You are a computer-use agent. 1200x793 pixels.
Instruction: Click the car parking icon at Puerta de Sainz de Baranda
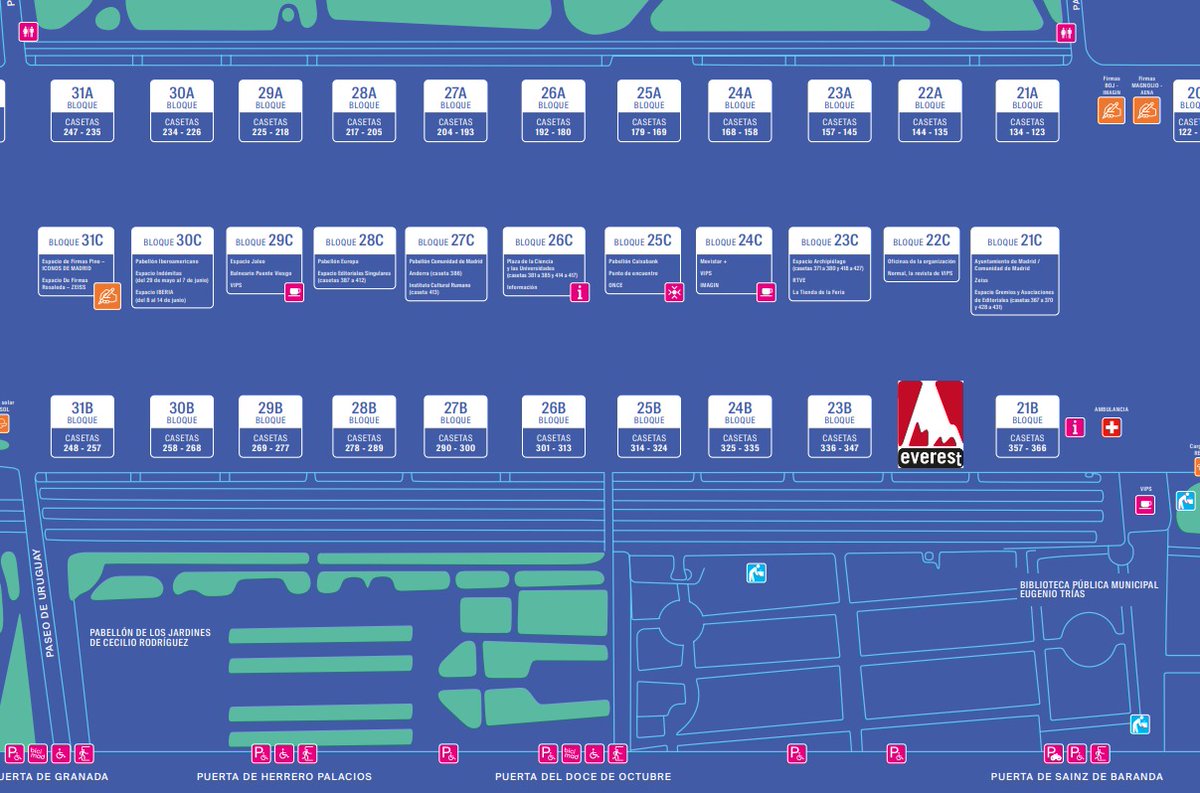pos(1053,753)
